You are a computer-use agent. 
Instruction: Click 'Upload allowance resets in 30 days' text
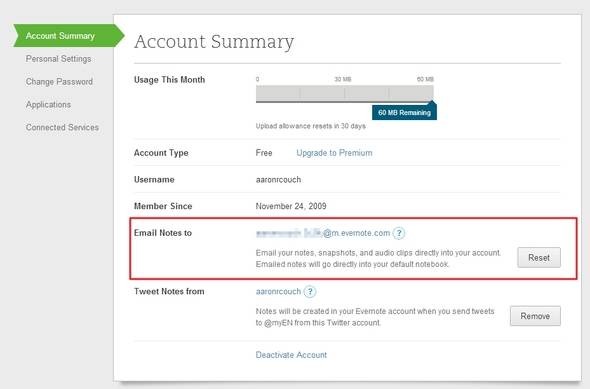[x=310, y=126]
